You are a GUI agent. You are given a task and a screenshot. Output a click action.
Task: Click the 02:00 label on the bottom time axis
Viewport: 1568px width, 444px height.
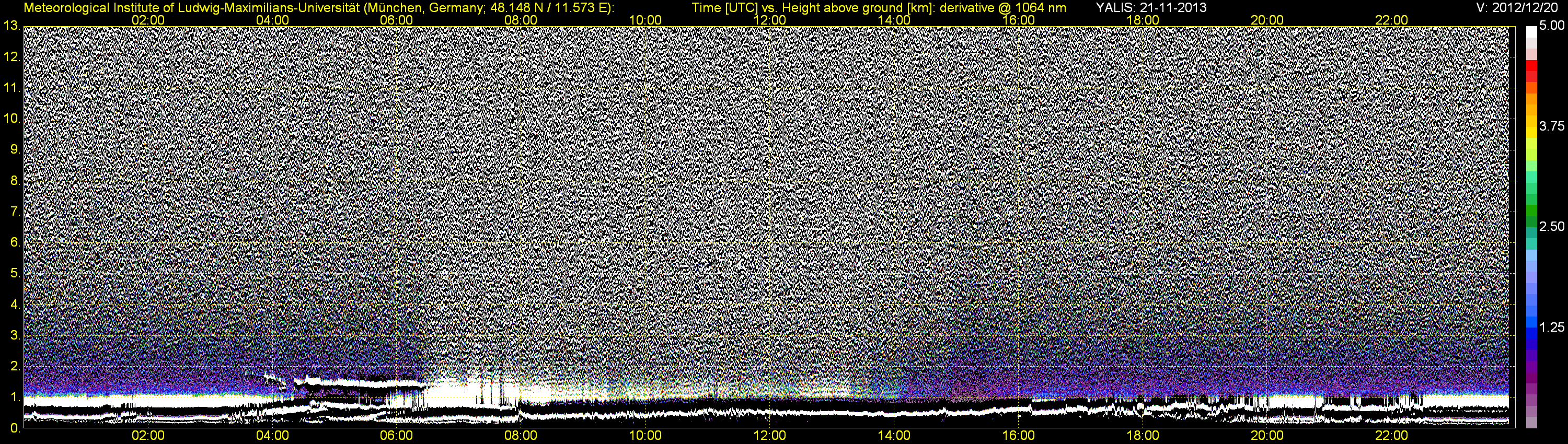148,436
